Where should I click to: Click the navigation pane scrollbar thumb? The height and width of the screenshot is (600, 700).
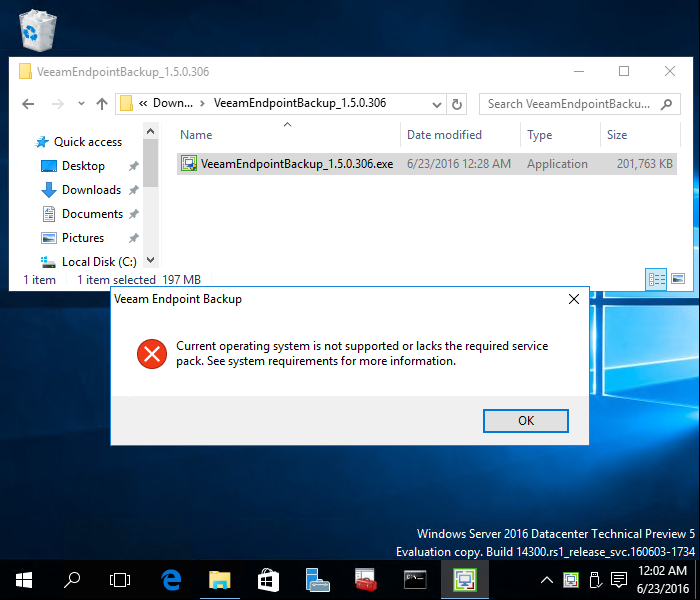pos(150,163)
